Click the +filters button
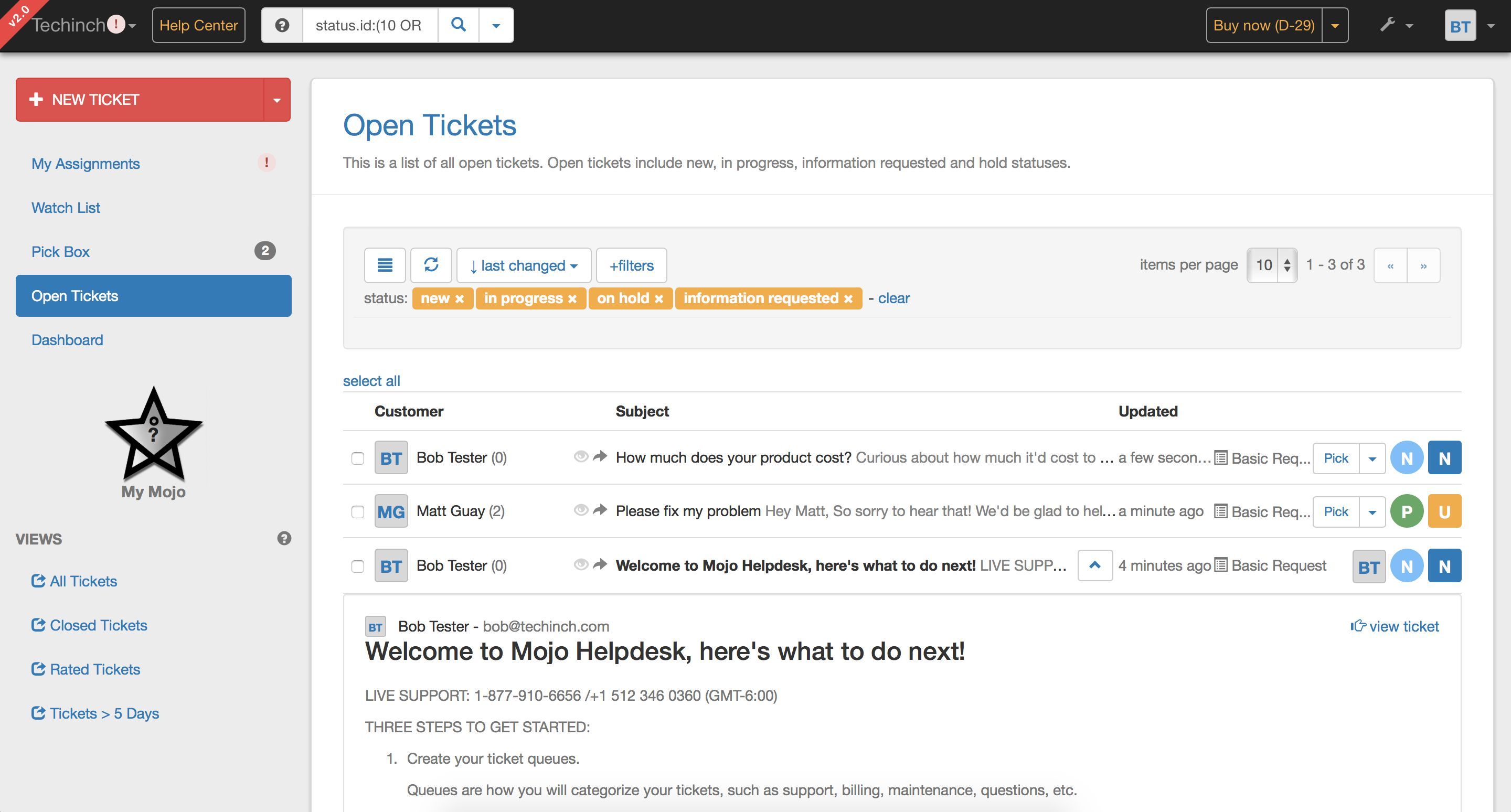1511x812 pixels. (x=631, y=265)
